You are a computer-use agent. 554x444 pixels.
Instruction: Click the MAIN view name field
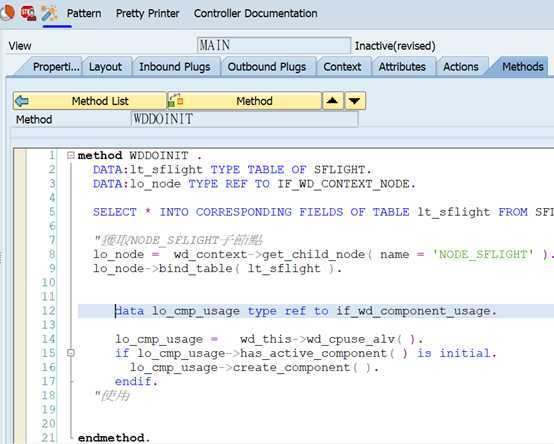coord(274,45)
